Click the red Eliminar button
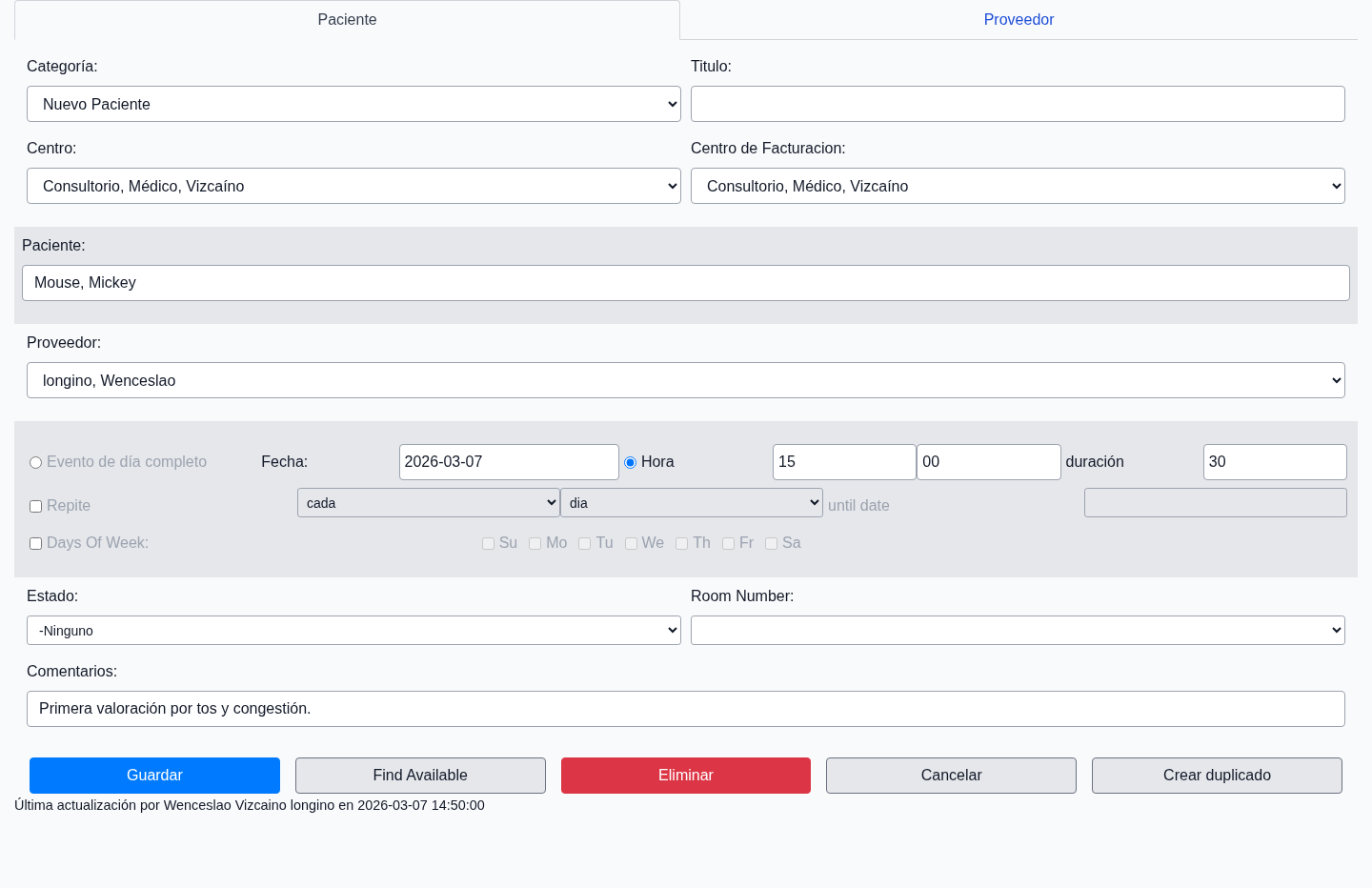 (685, 776)
